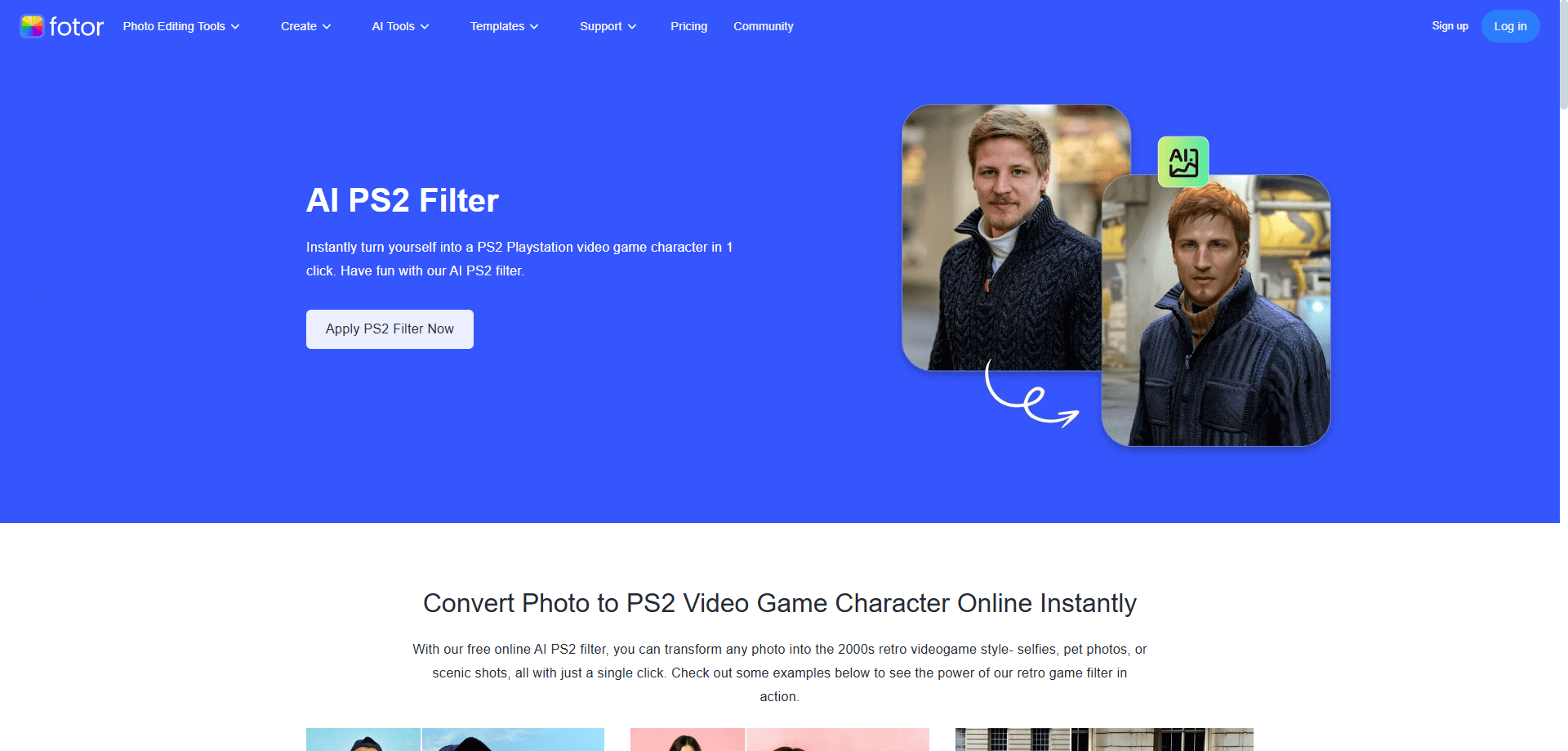This screenshot has width=1568, height=751.
Task: Click the green AI image conversion icon
Action: point(1182,161)
